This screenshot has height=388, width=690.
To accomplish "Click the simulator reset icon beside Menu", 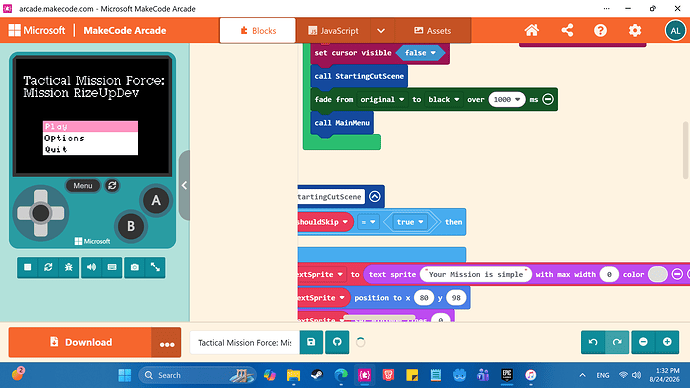I will click(112, 186).
